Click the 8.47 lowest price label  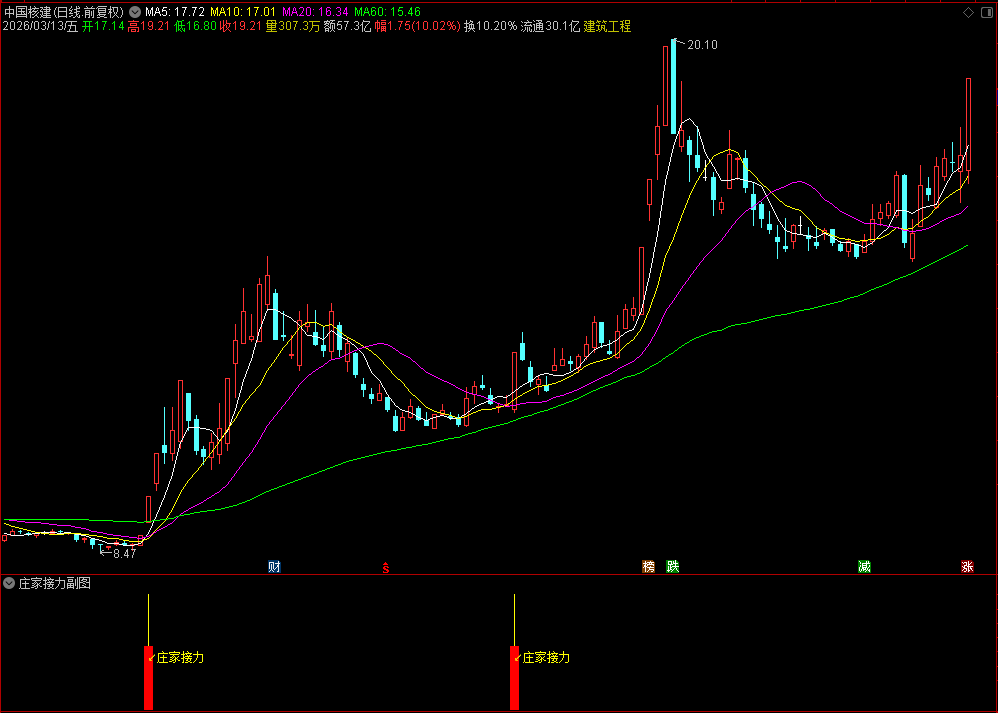(x=125, y=553)
